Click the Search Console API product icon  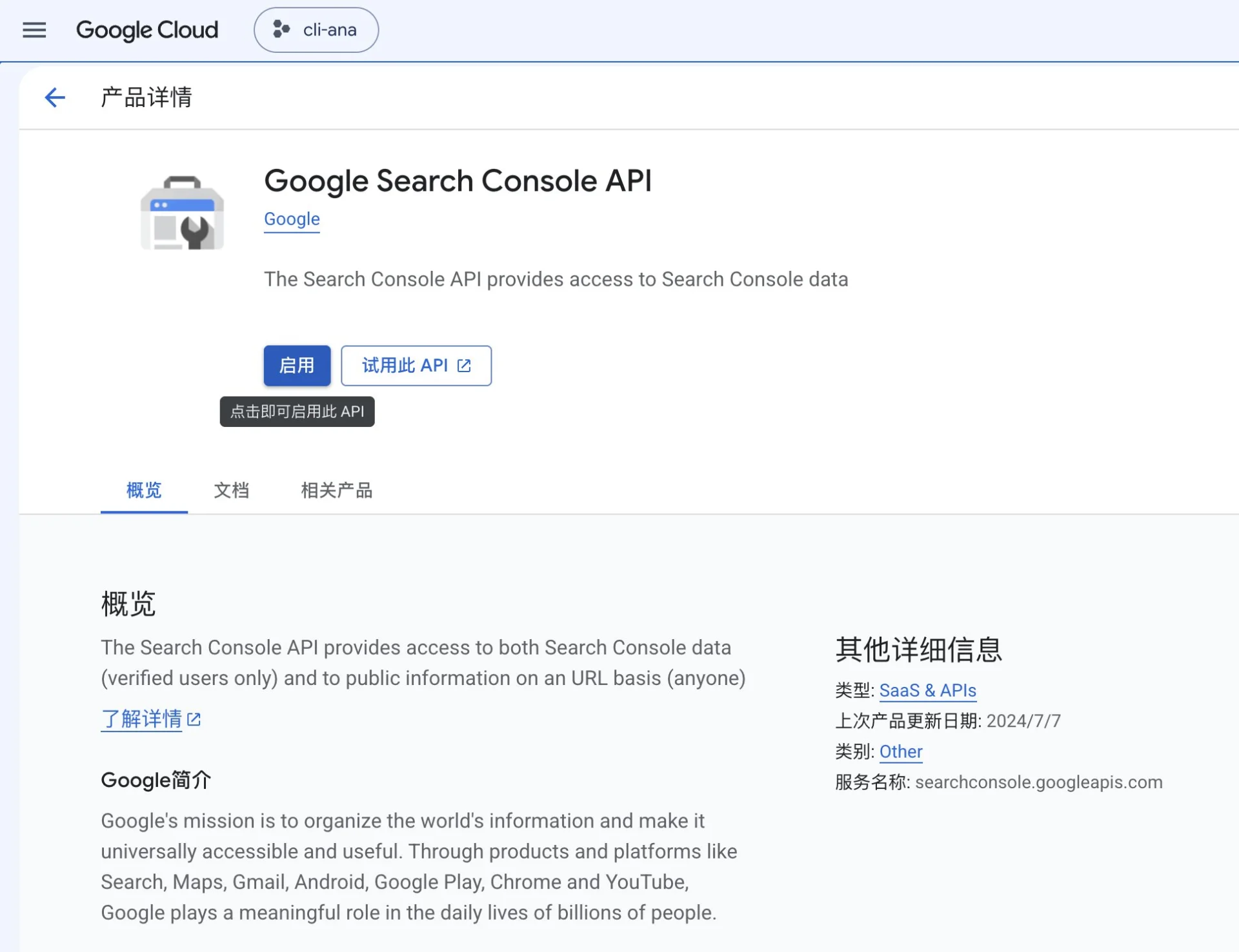coord(182,213)
